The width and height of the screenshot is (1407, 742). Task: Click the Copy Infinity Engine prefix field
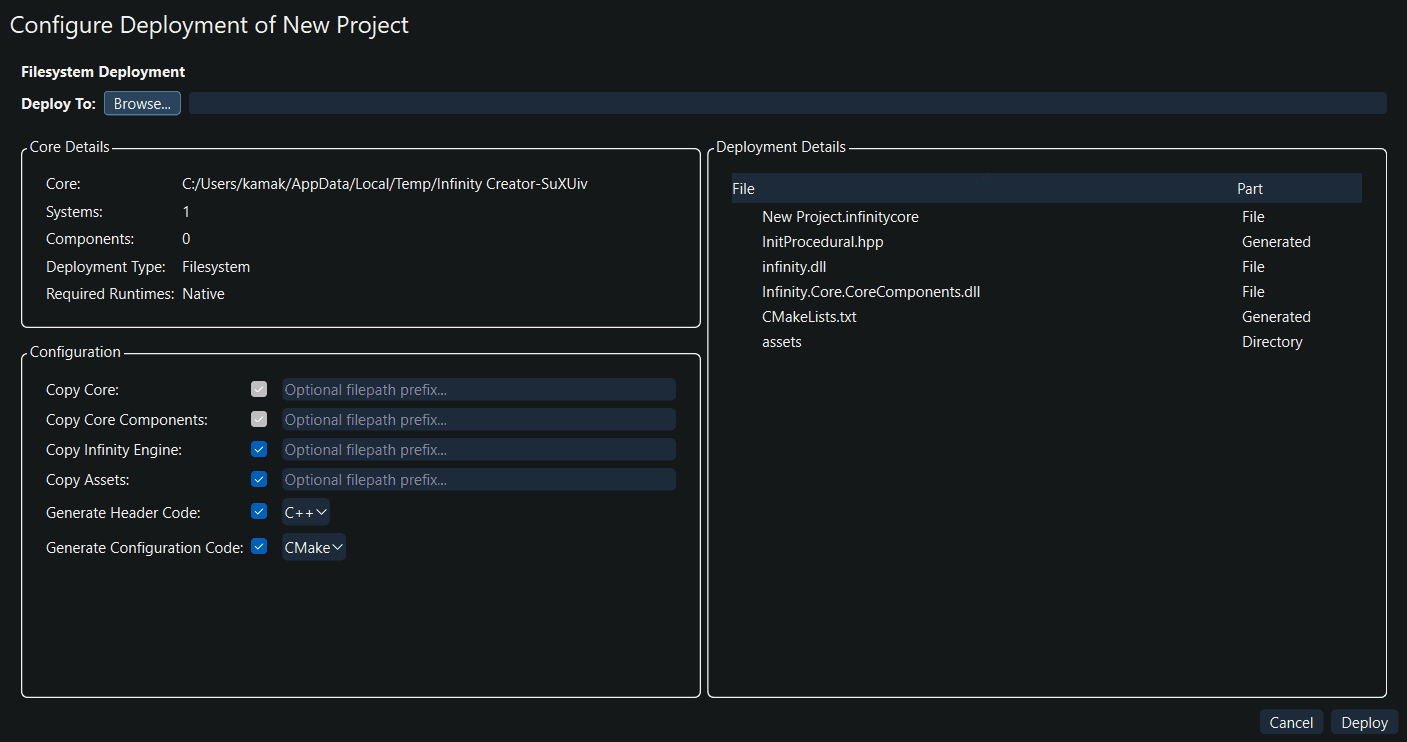click(x=477, y=449)
